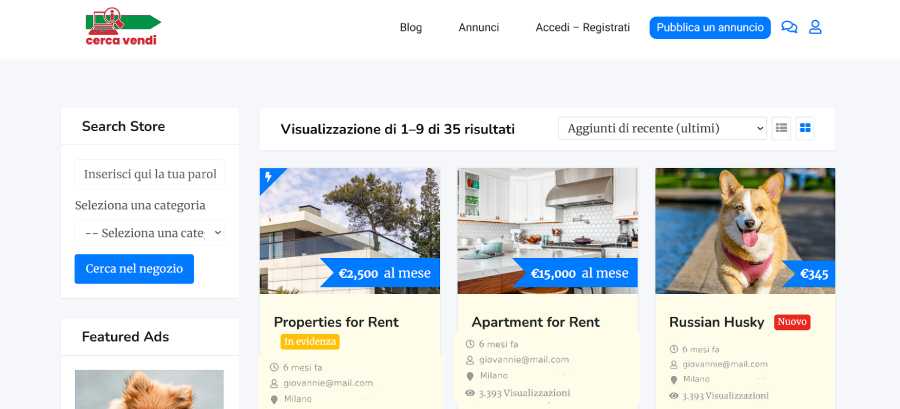This screenshot has height=409, width=900.
Task: Open the Blog menu item
Action: [x=411, y=28]
